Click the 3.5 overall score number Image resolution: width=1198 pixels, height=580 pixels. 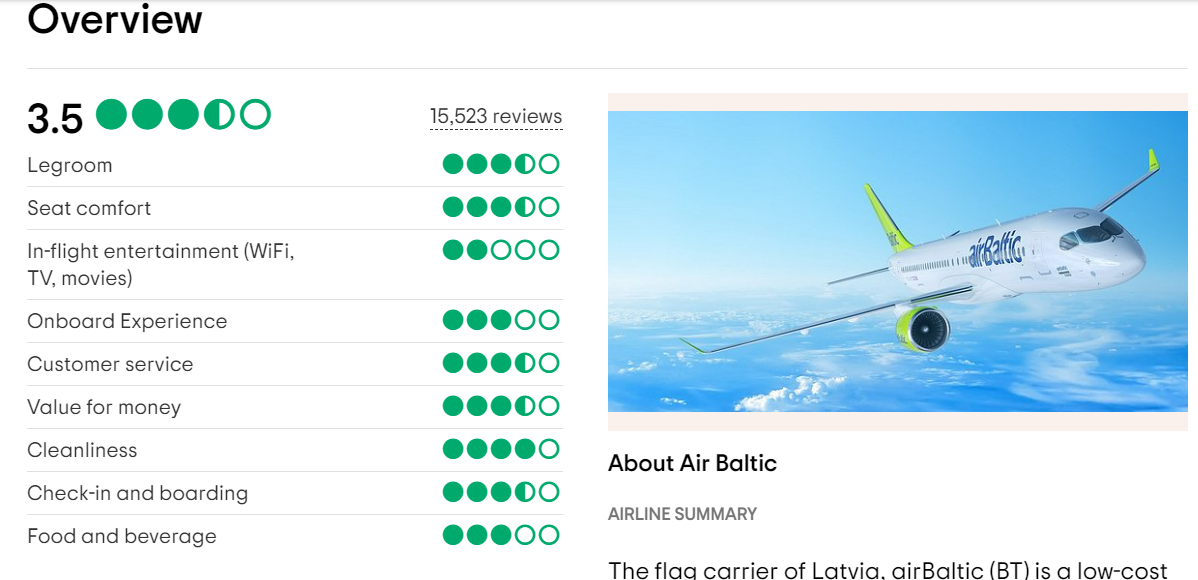click(55, 118)
